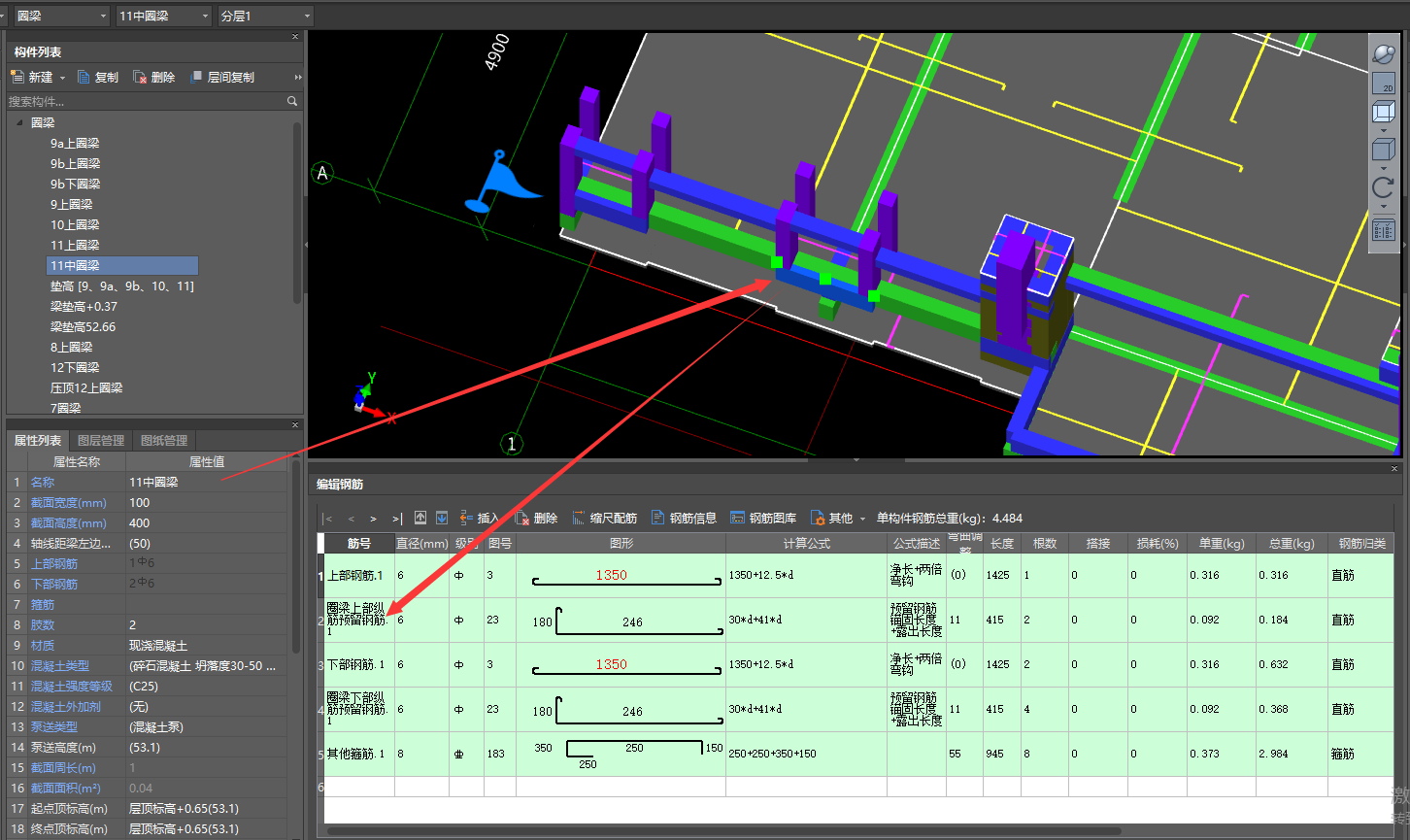
Task: Switch to 属性列表 tab
Action: click(38, 441)
